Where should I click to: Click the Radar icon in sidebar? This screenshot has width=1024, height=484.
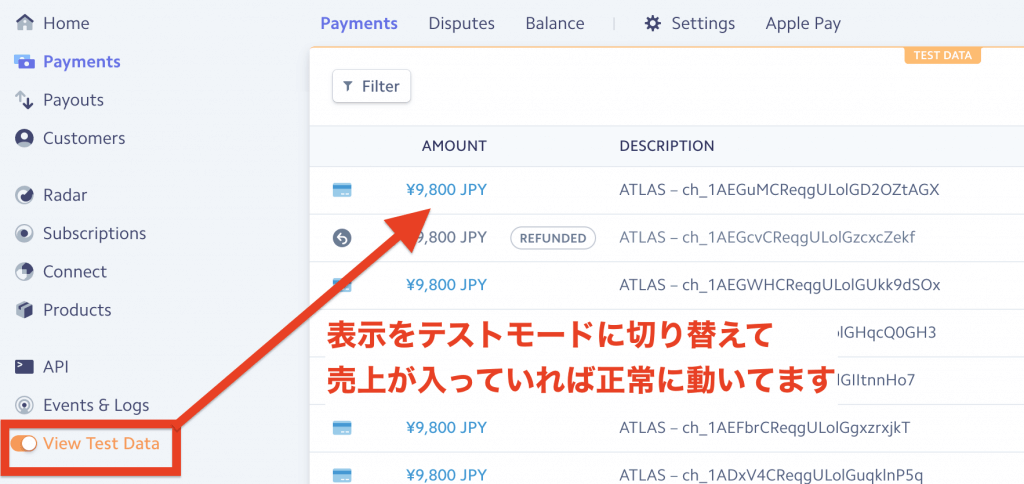[24, 195]
